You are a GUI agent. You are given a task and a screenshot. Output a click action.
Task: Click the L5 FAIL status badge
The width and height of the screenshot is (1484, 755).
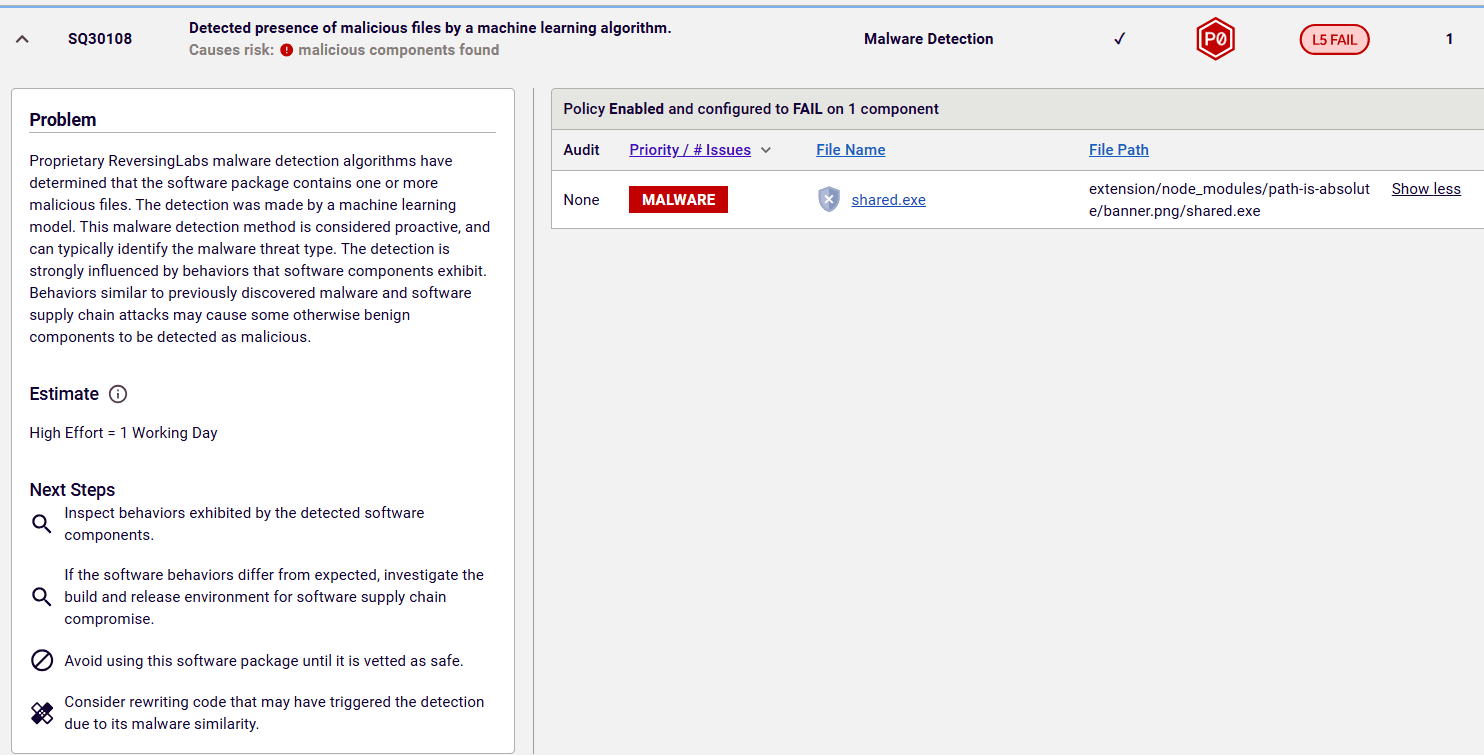(x=1334, y=39)
